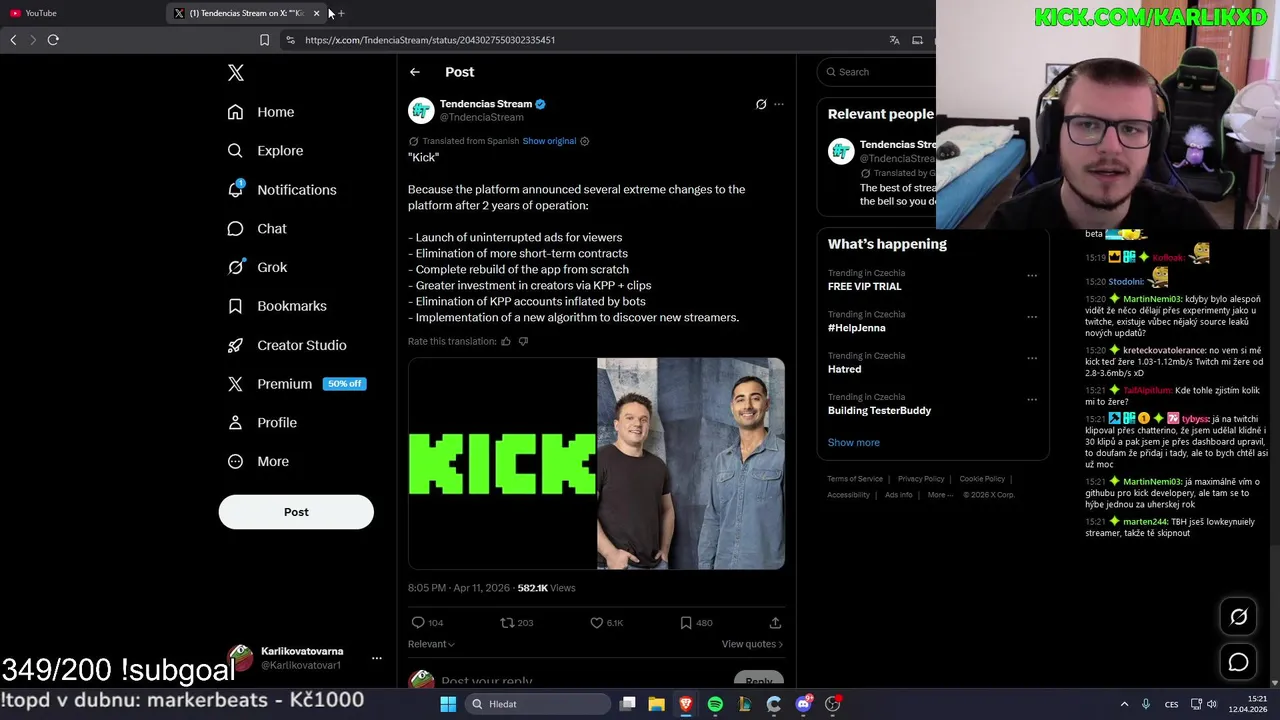Click the Hledat taskbar search box
The image size is (1280, 720).
click(538, 704)
